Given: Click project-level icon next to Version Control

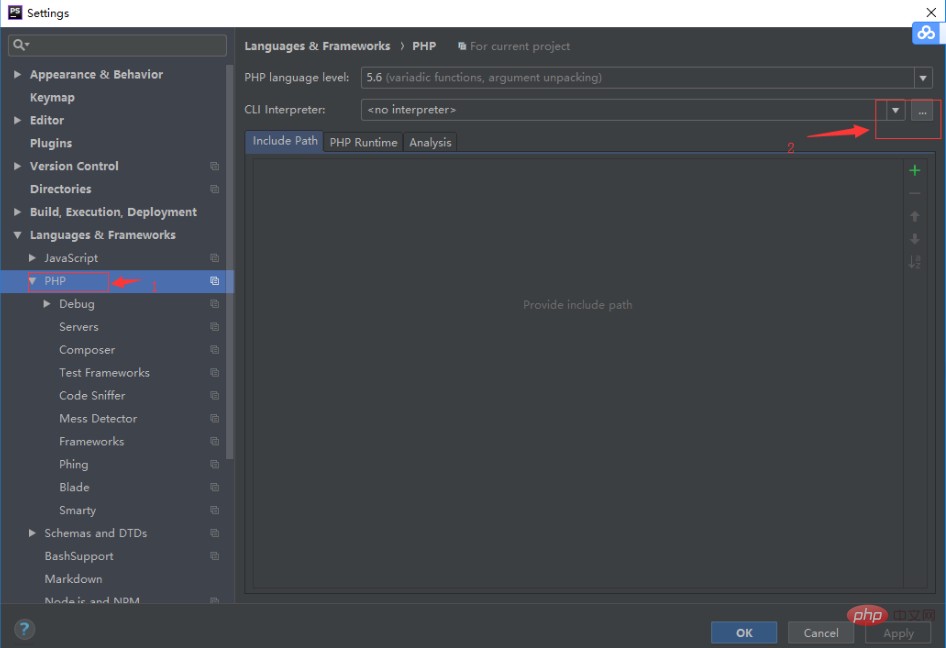Looking at the screenshot, I should (214, 166).
